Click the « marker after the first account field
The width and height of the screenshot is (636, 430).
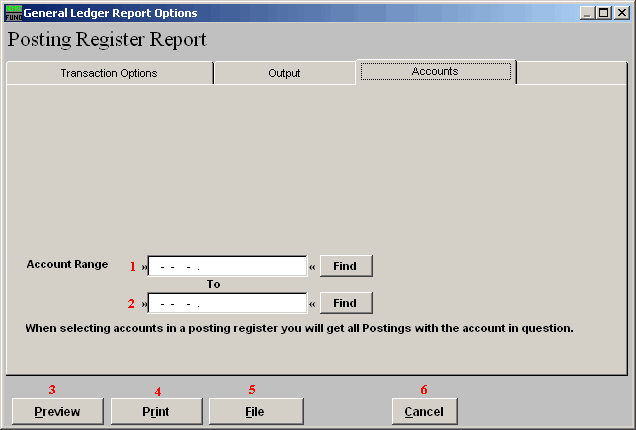tap(311, 267)
